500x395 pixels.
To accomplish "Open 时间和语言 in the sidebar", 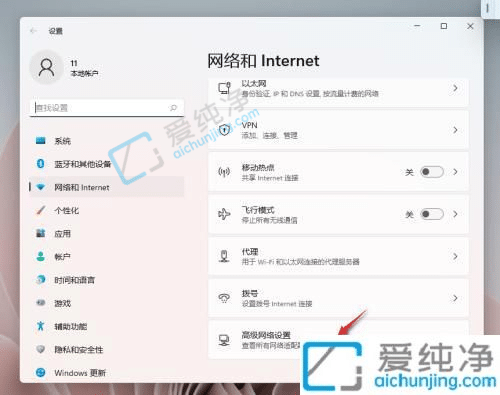I will [x=107, y=280].
